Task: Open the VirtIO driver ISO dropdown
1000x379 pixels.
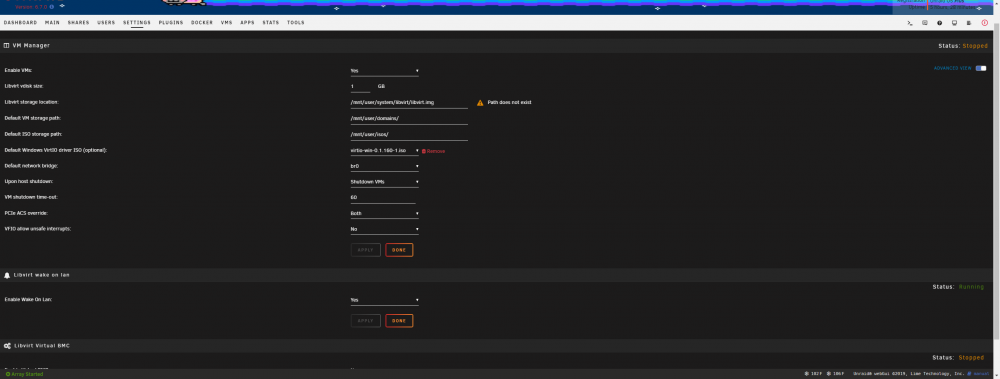Action: pyautogui.click(x=385, y=151)
